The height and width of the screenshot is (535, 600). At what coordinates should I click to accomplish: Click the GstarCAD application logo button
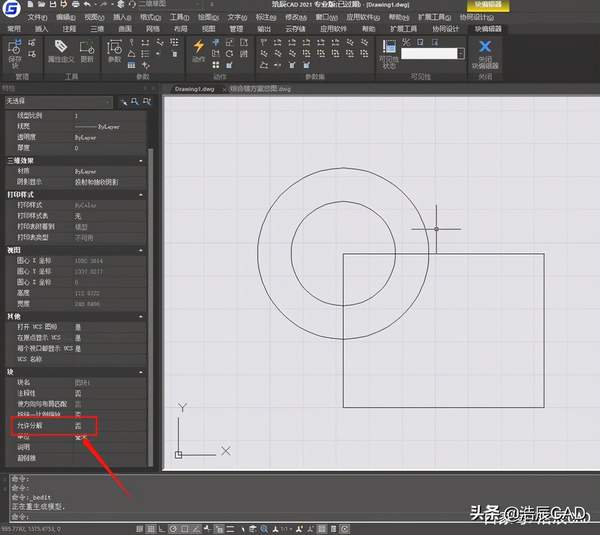tap(11, 8)
